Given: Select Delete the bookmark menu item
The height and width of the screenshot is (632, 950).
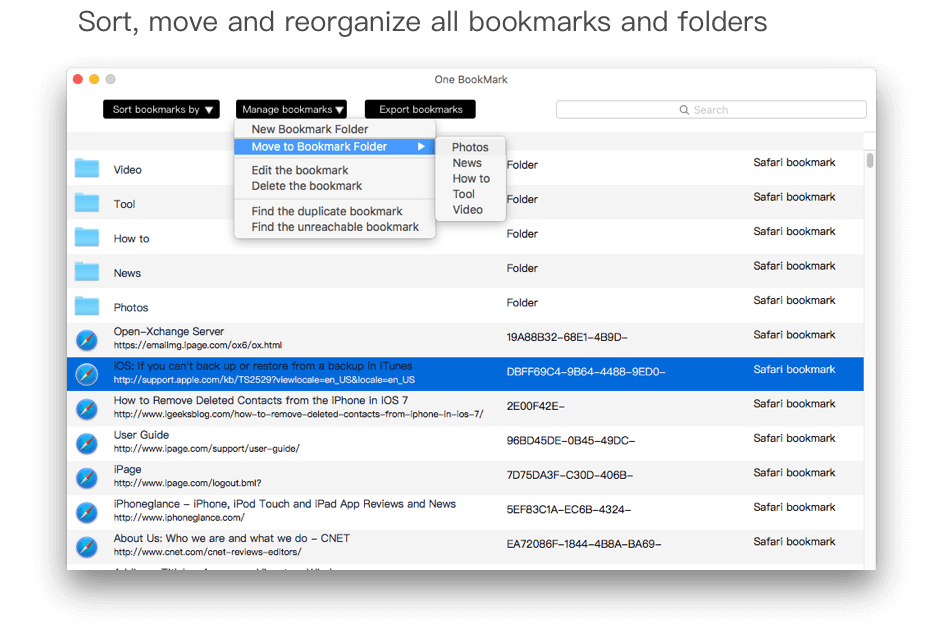Looking at the screenshot, I should click(x=307, y=186).
